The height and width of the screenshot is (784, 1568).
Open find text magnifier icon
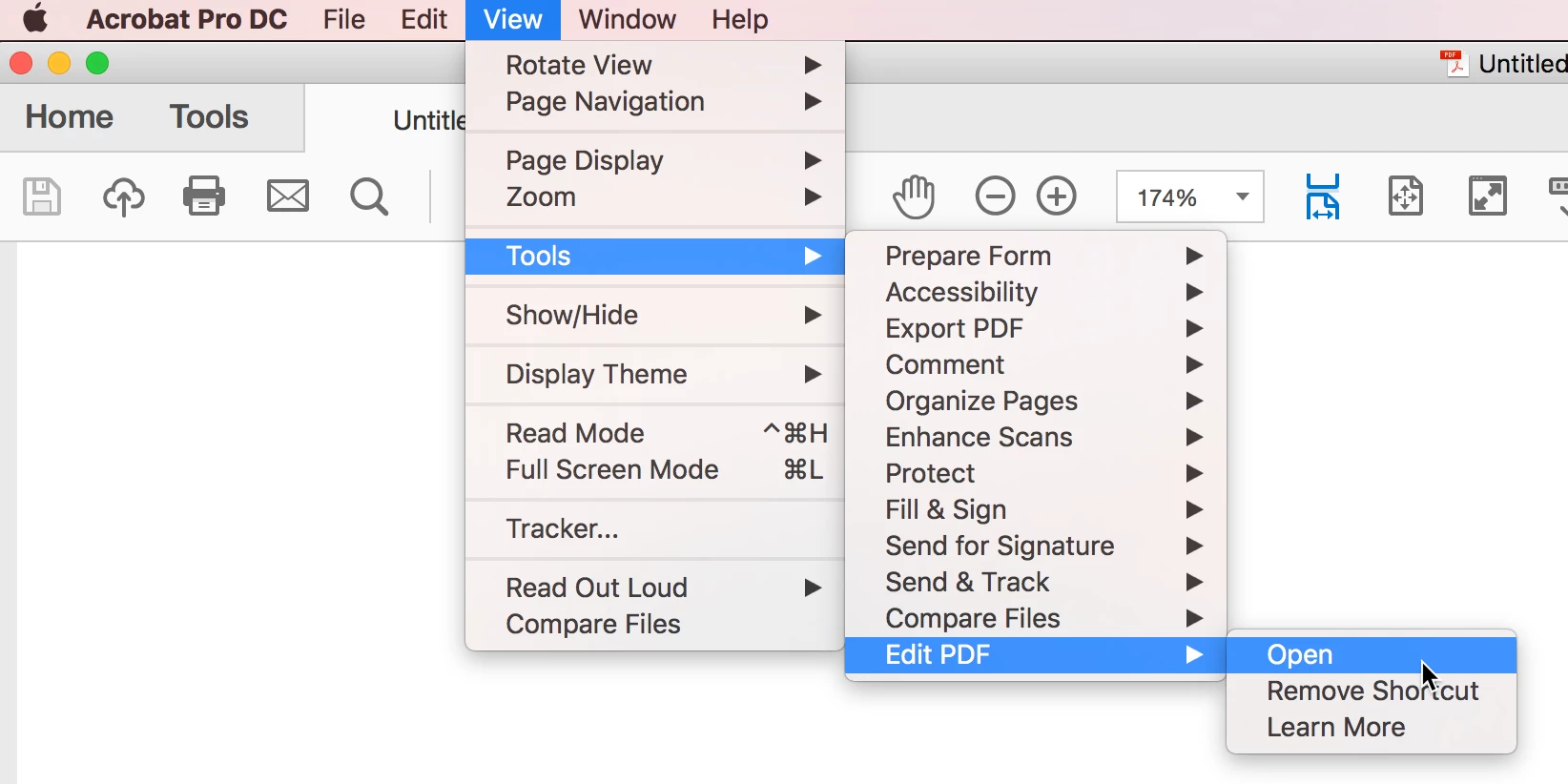[x=370, y=197]
